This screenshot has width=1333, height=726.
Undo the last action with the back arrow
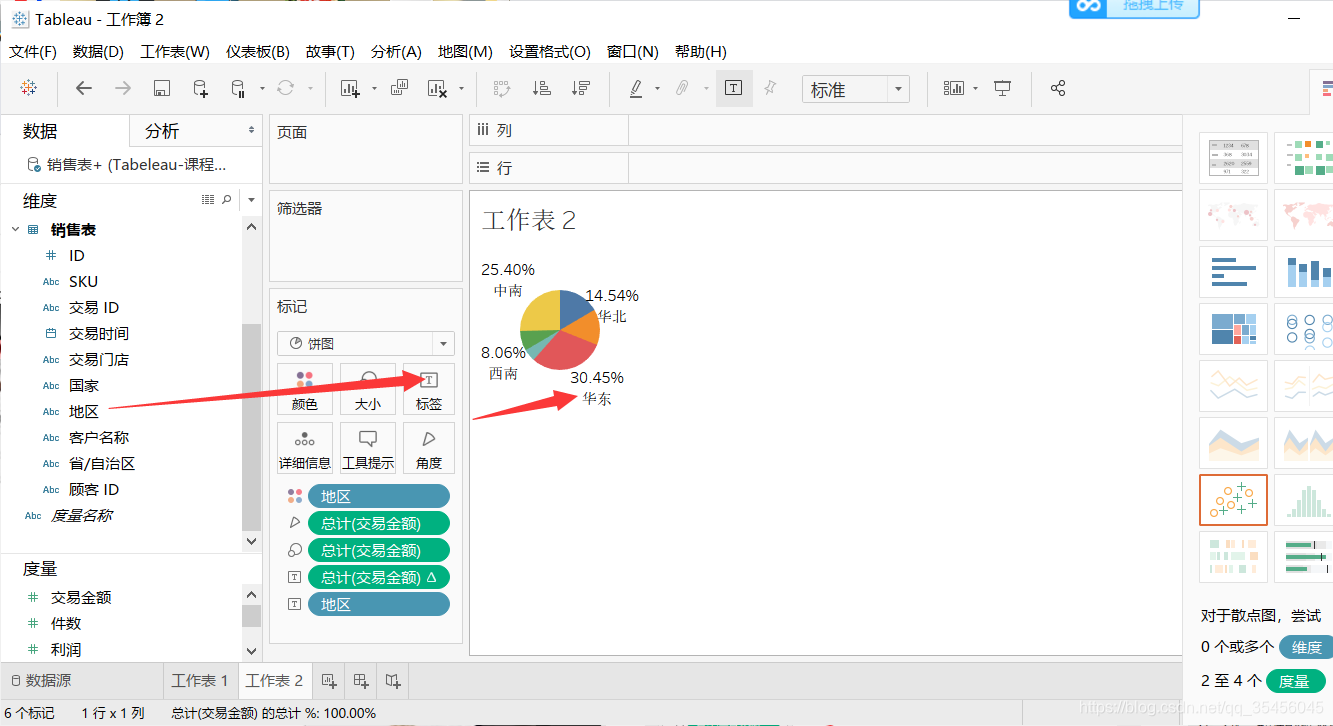84,88
